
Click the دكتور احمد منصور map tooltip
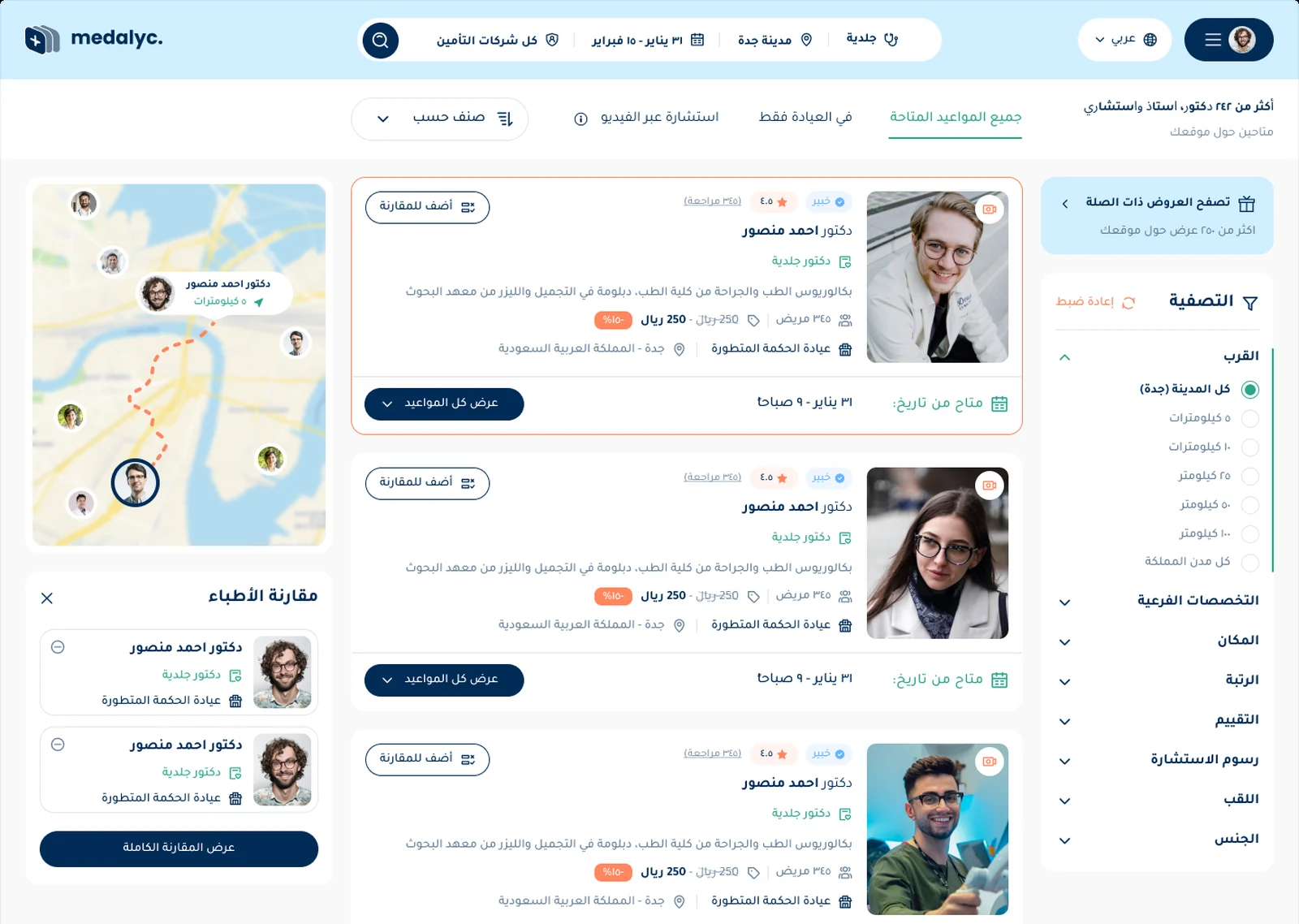point(214,293)
